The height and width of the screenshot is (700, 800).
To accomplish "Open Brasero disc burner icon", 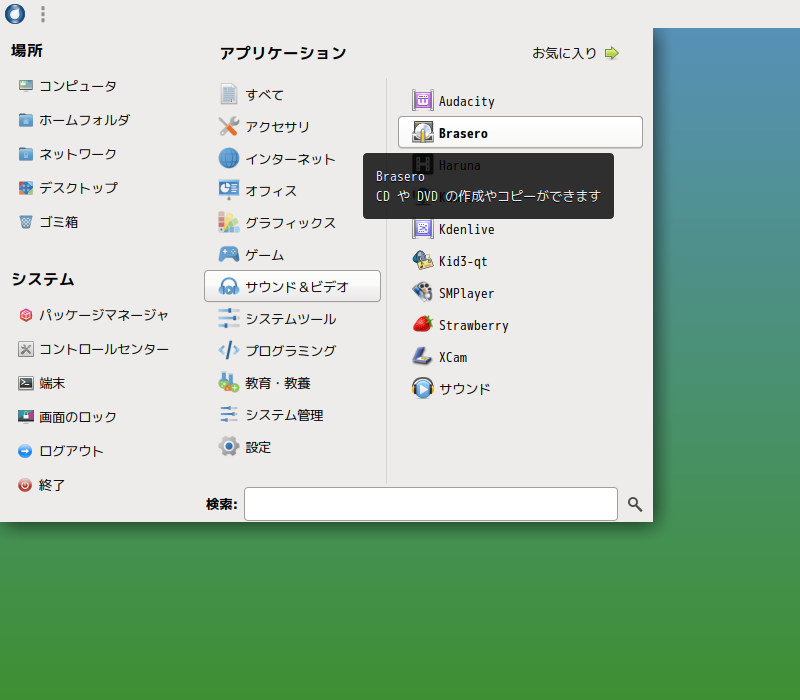I will 422,133.
